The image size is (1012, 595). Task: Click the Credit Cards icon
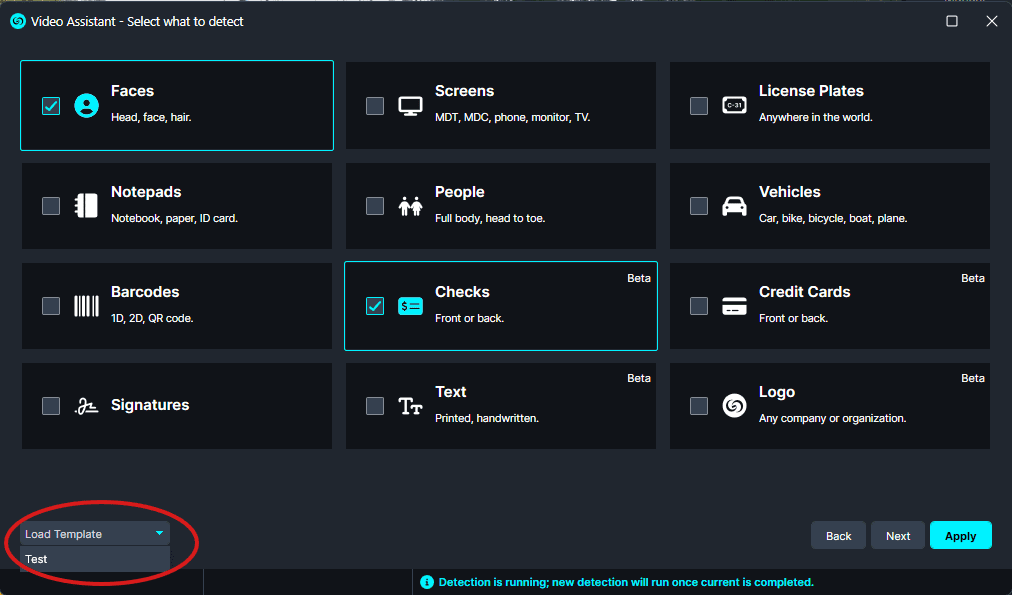pos(734,306)
